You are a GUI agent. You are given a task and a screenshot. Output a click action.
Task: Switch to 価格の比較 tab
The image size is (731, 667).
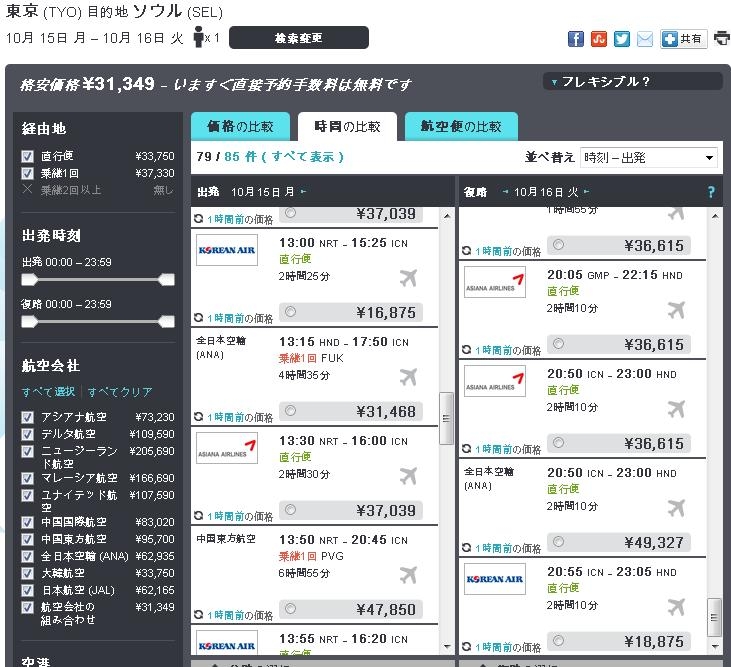coord(240,126)
